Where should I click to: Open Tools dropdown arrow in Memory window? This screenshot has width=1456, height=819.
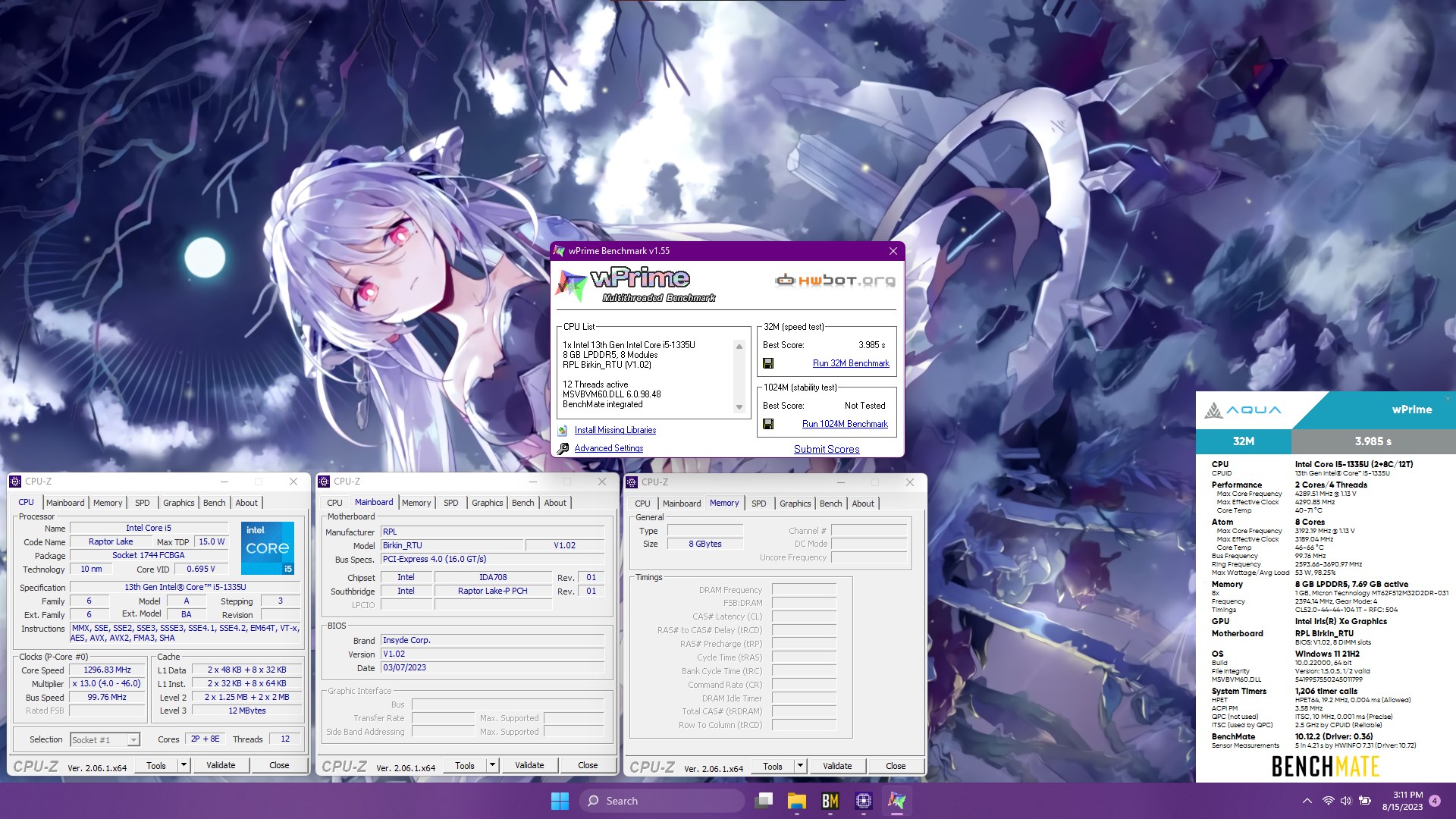(x=800, y=766)
